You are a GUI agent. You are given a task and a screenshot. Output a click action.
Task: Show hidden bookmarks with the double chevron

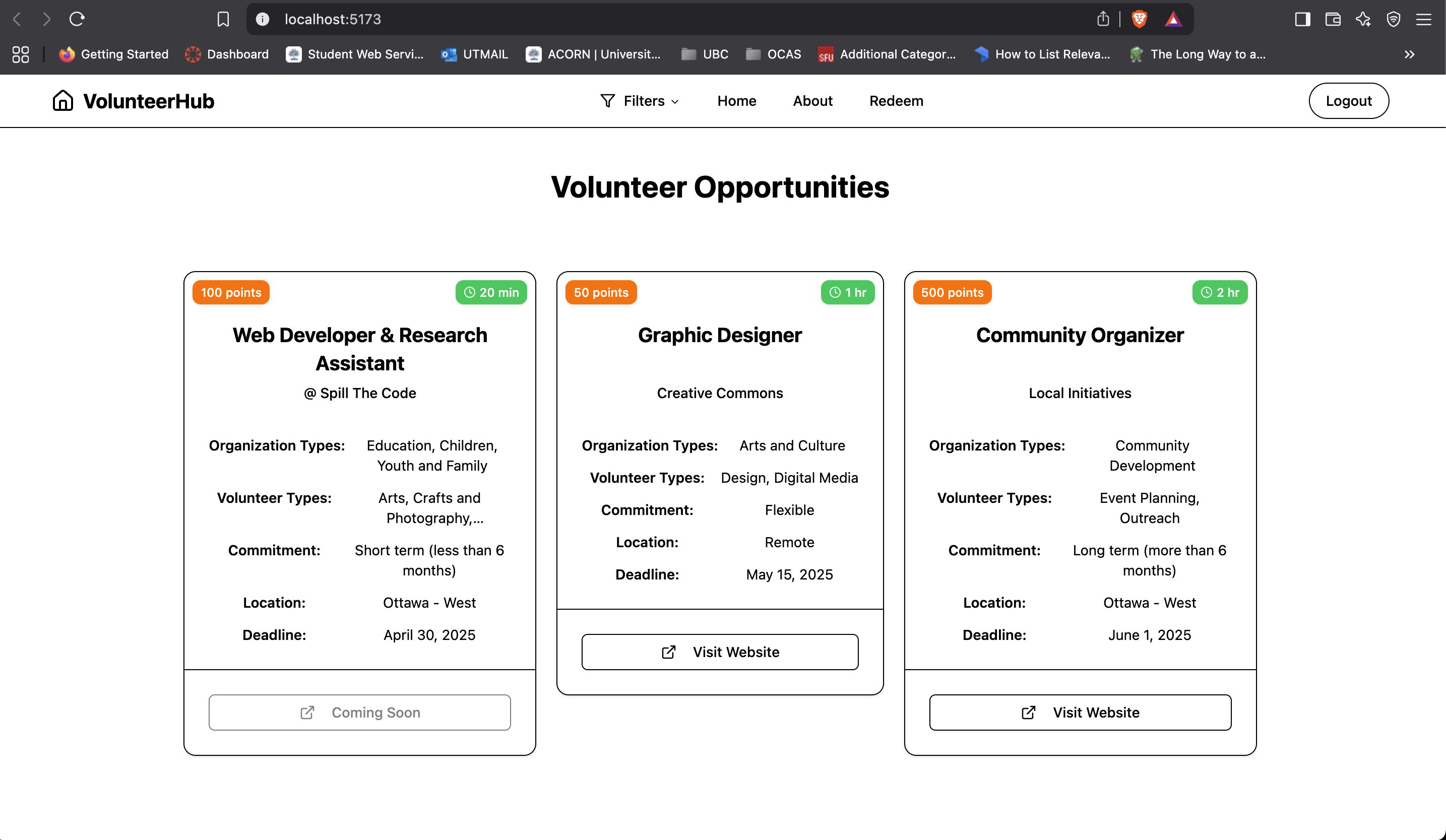coord(1409,54)
